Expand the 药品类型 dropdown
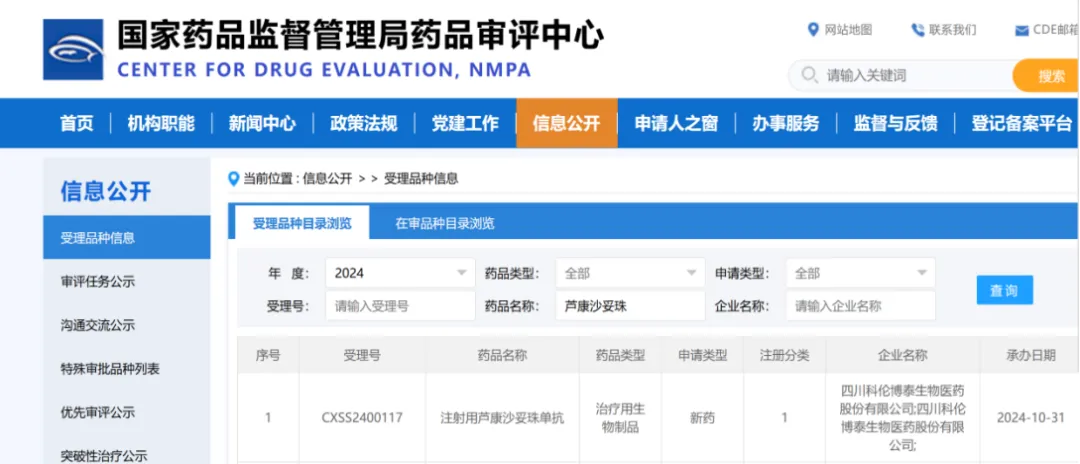The width and height of the screenshot is (1080, 464). coord(630,273)
